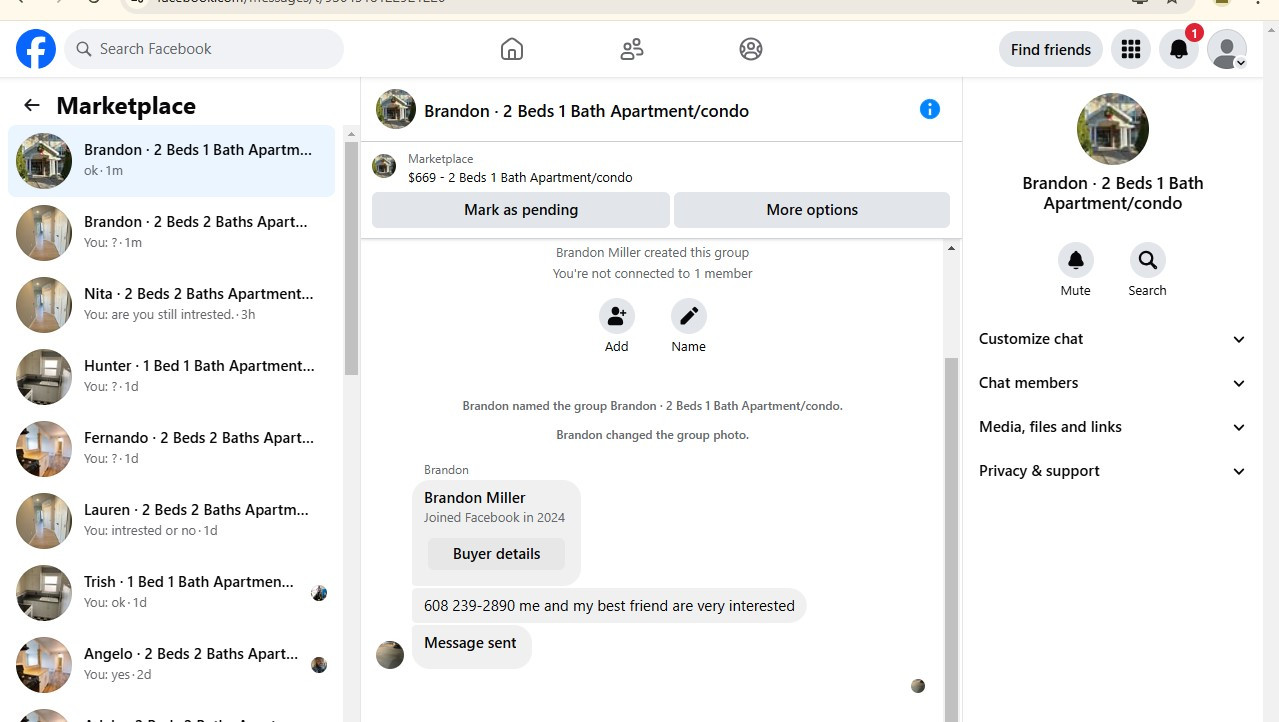This screenshot has height=722, width=1279.
Task: Click the pencil Name icon
Action: click(x=689, y=316)
